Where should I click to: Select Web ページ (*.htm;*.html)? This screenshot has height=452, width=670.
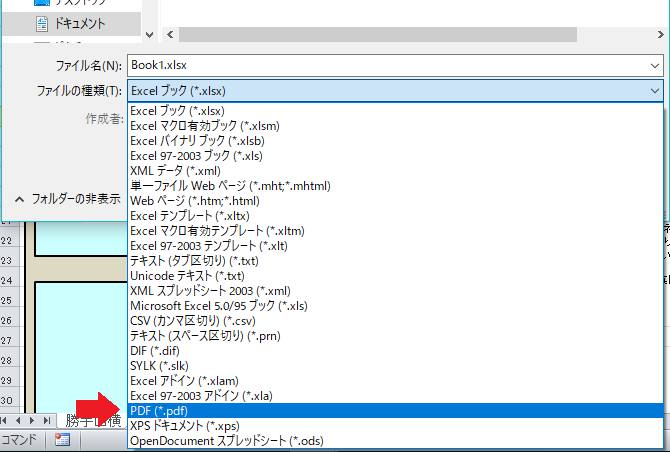click(395, 201)
